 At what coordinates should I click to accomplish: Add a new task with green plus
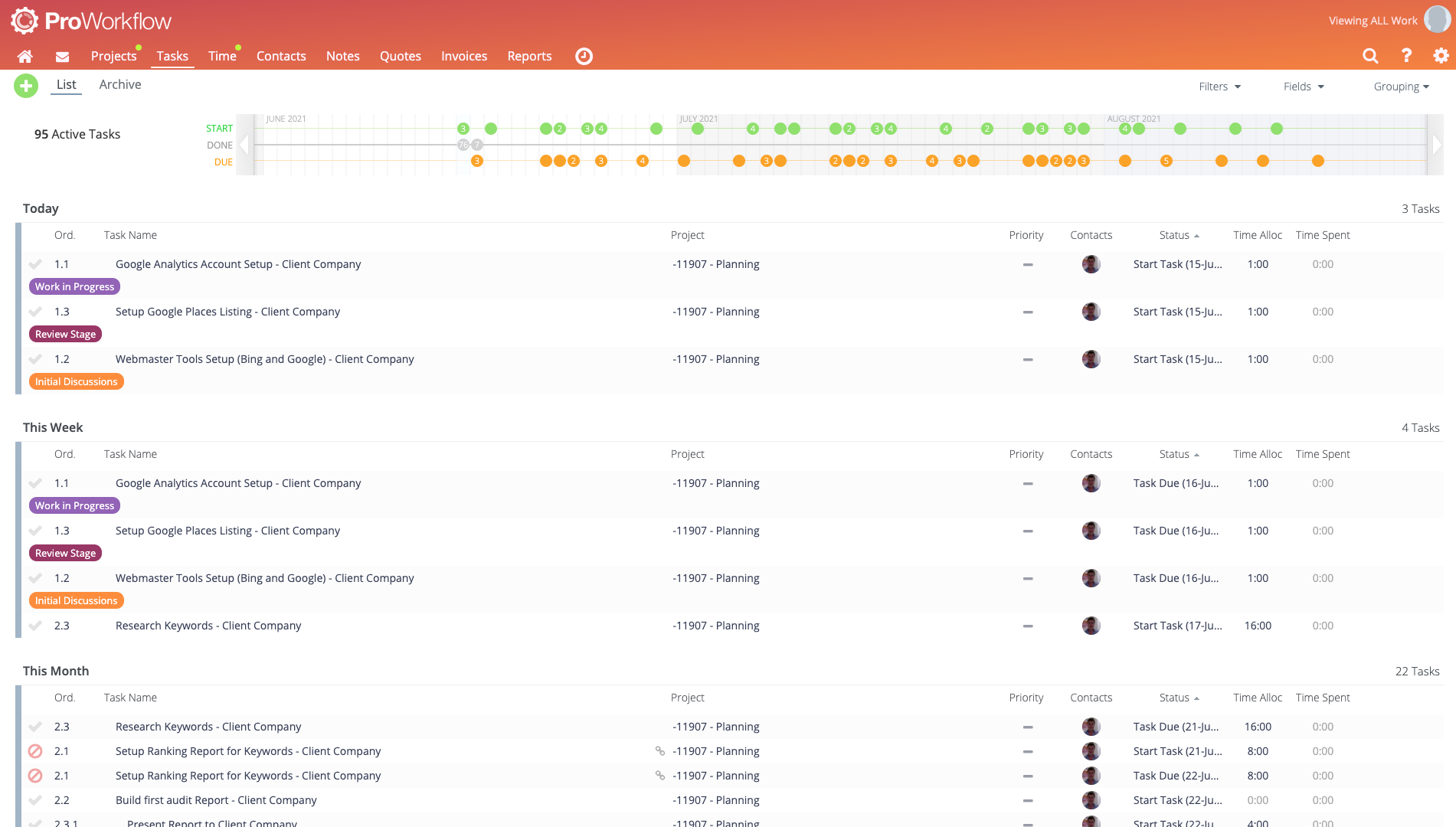pos(26,85)
